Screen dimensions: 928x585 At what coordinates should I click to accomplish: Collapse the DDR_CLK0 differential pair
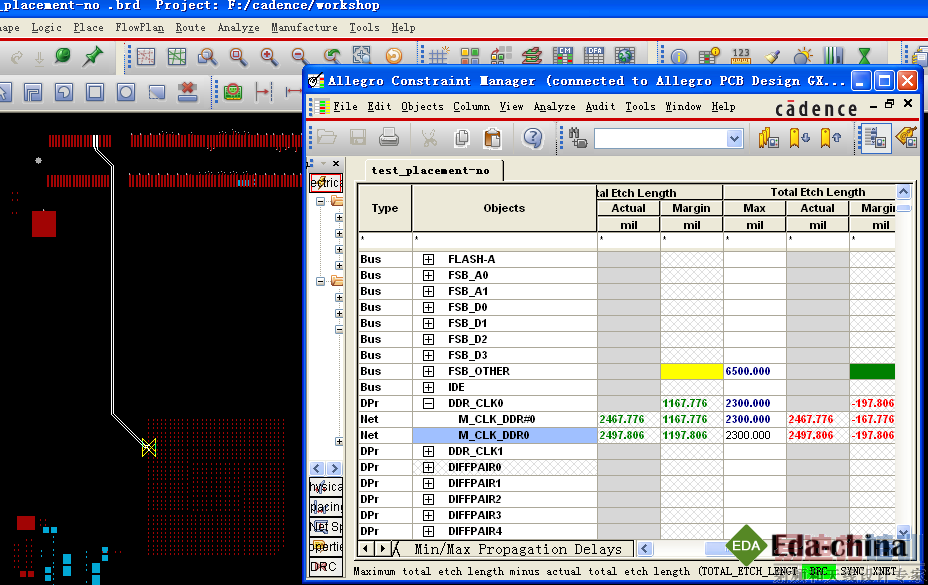click(x=428, y=404)
